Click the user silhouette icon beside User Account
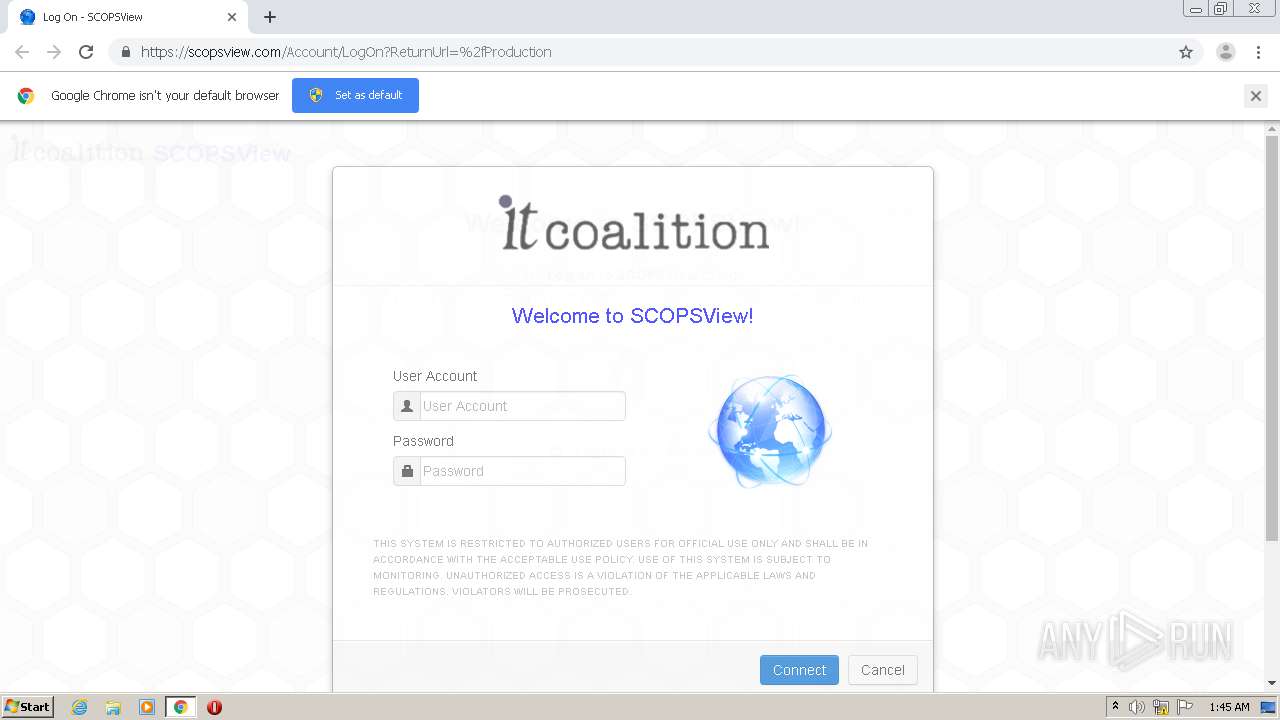This screenshot has width=1280, height=720. [407, 406]
